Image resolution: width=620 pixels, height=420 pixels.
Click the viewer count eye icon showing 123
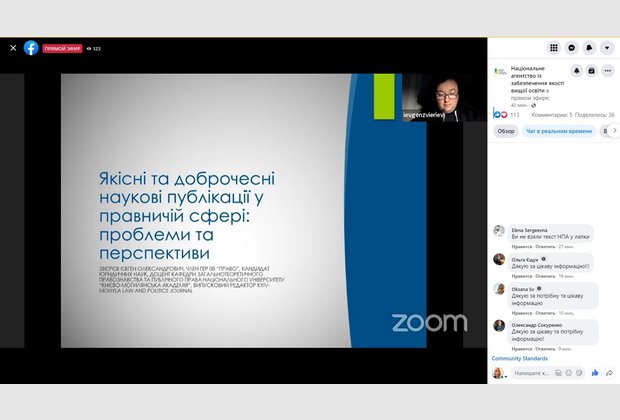[89, 49]
